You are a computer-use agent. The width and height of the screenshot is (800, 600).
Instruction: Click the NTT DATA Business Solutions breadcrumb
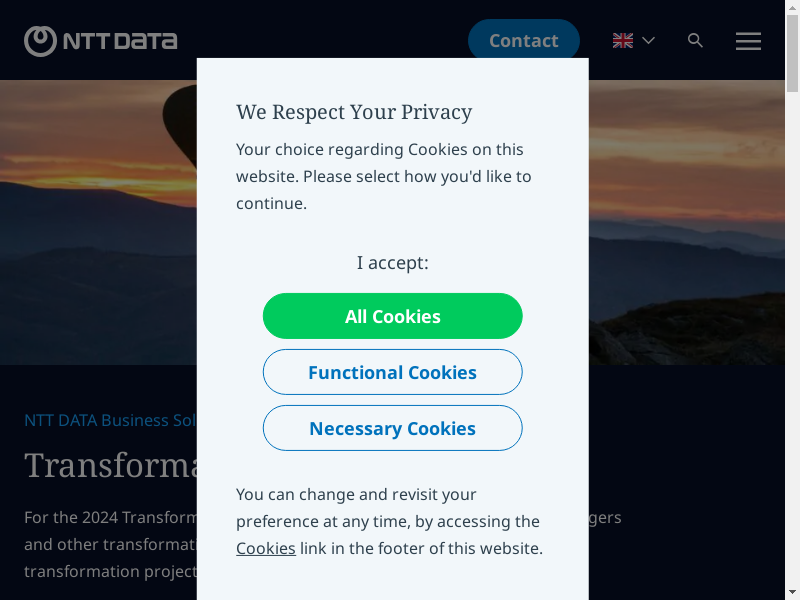(x=110, y=420)
